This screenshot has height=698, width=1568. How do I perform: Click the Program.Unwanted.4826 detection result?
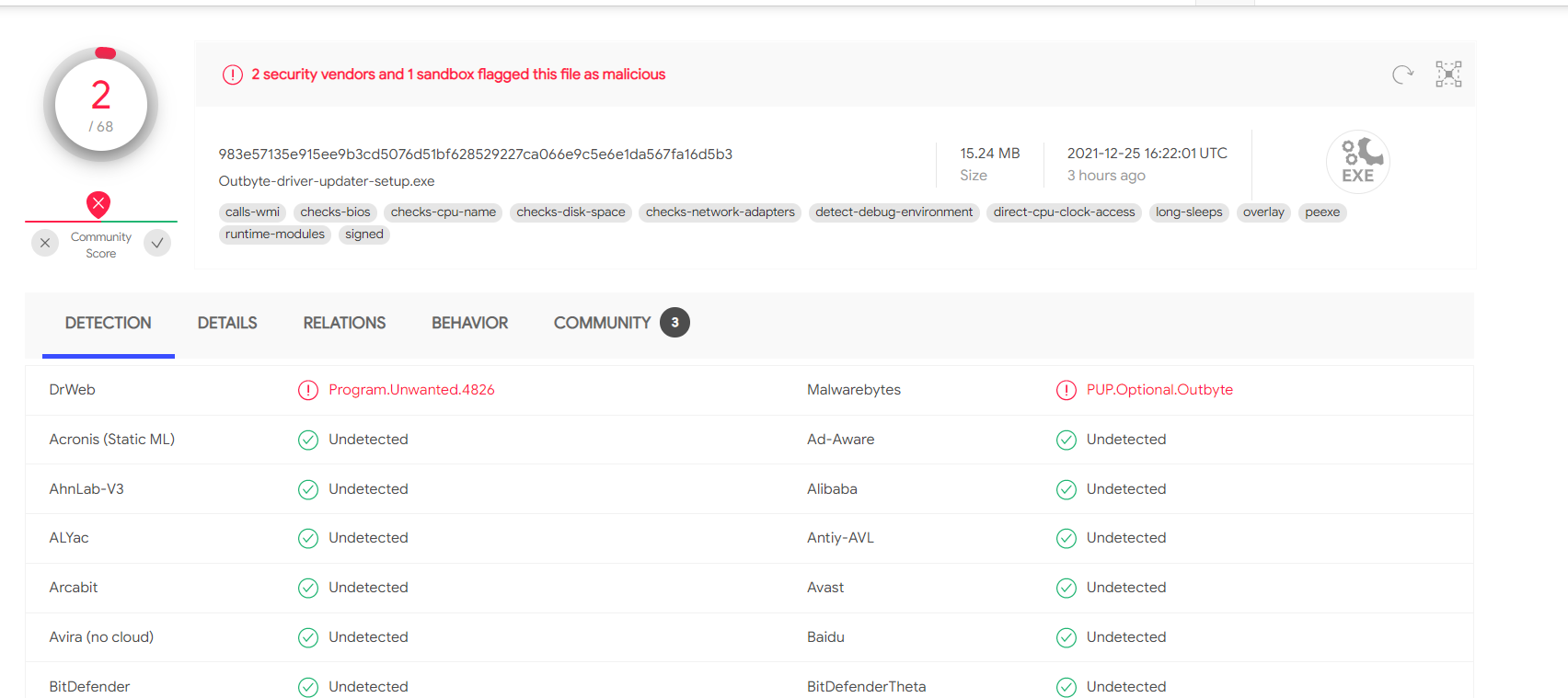click(411, 390)
